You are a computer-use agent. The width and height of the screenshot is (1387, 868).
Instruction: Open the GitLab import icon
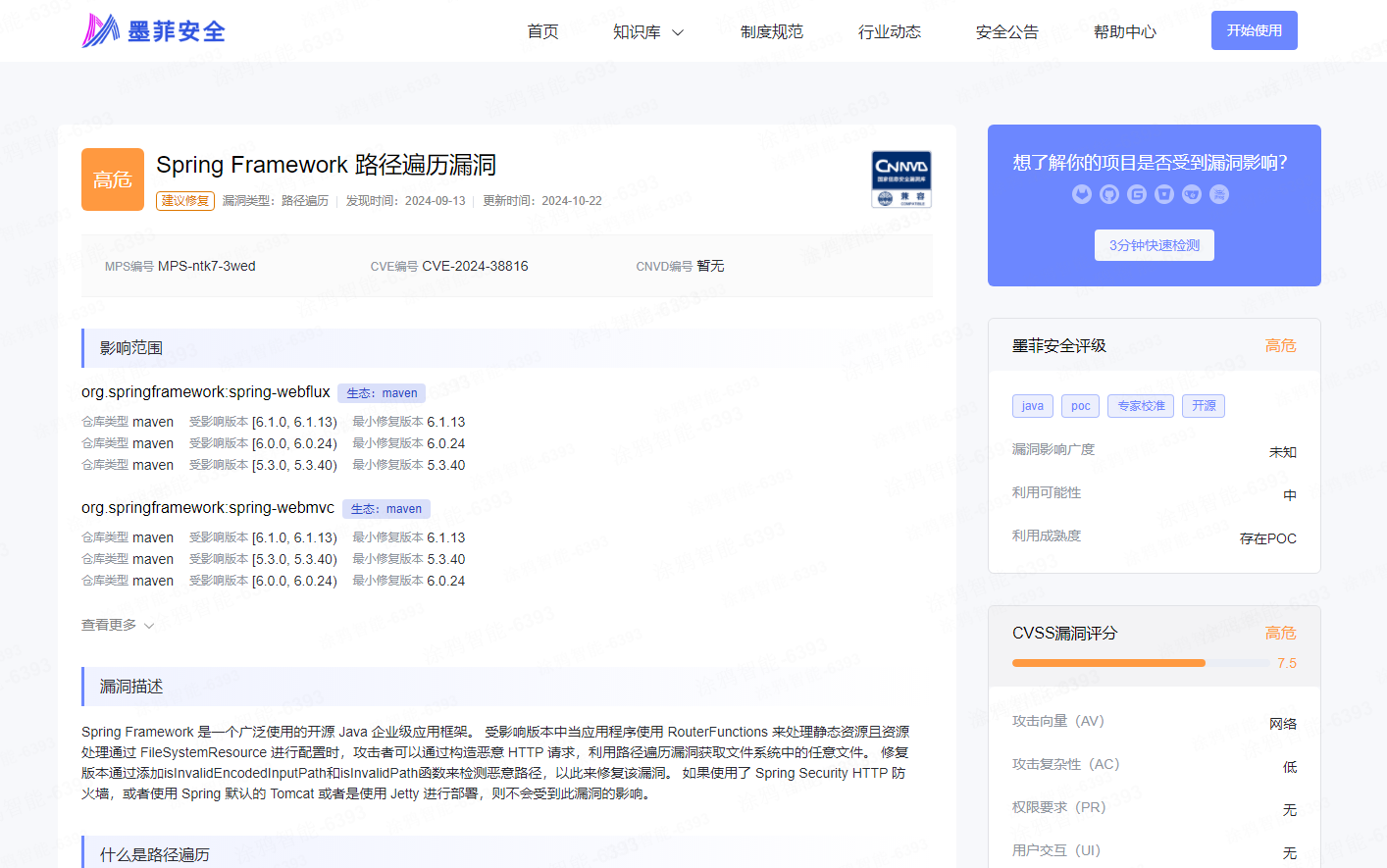[1082, 194]
